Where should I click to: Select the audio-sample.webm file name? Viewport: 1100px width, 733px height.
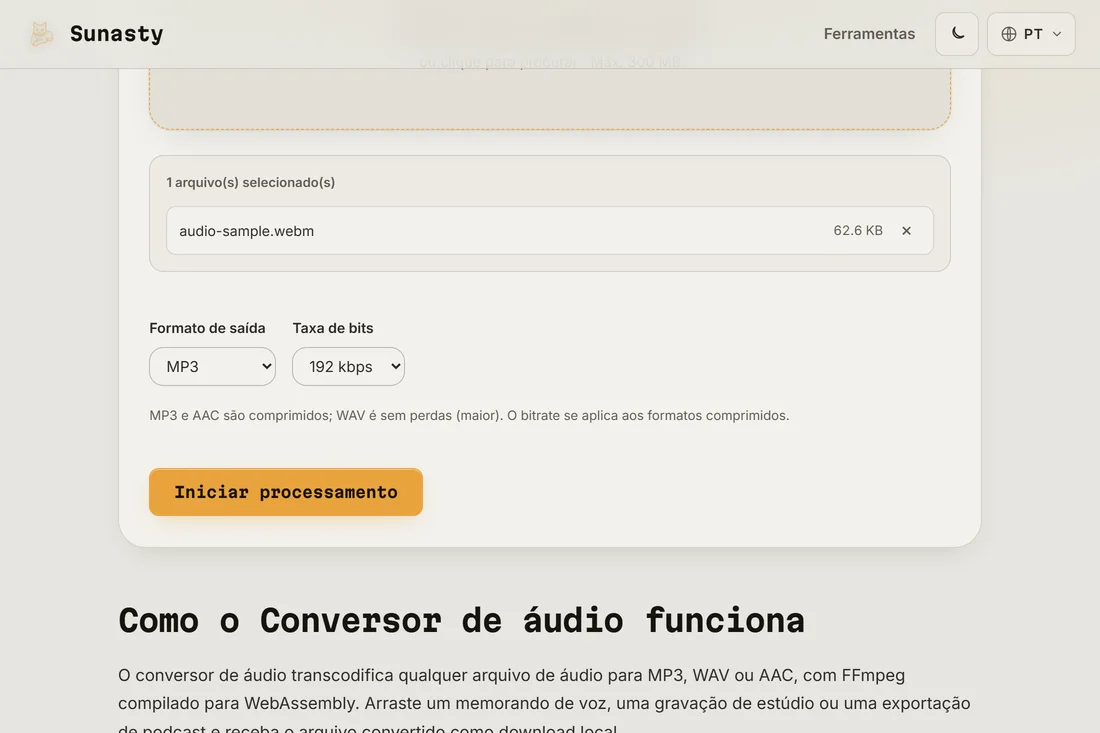[246, 231]
